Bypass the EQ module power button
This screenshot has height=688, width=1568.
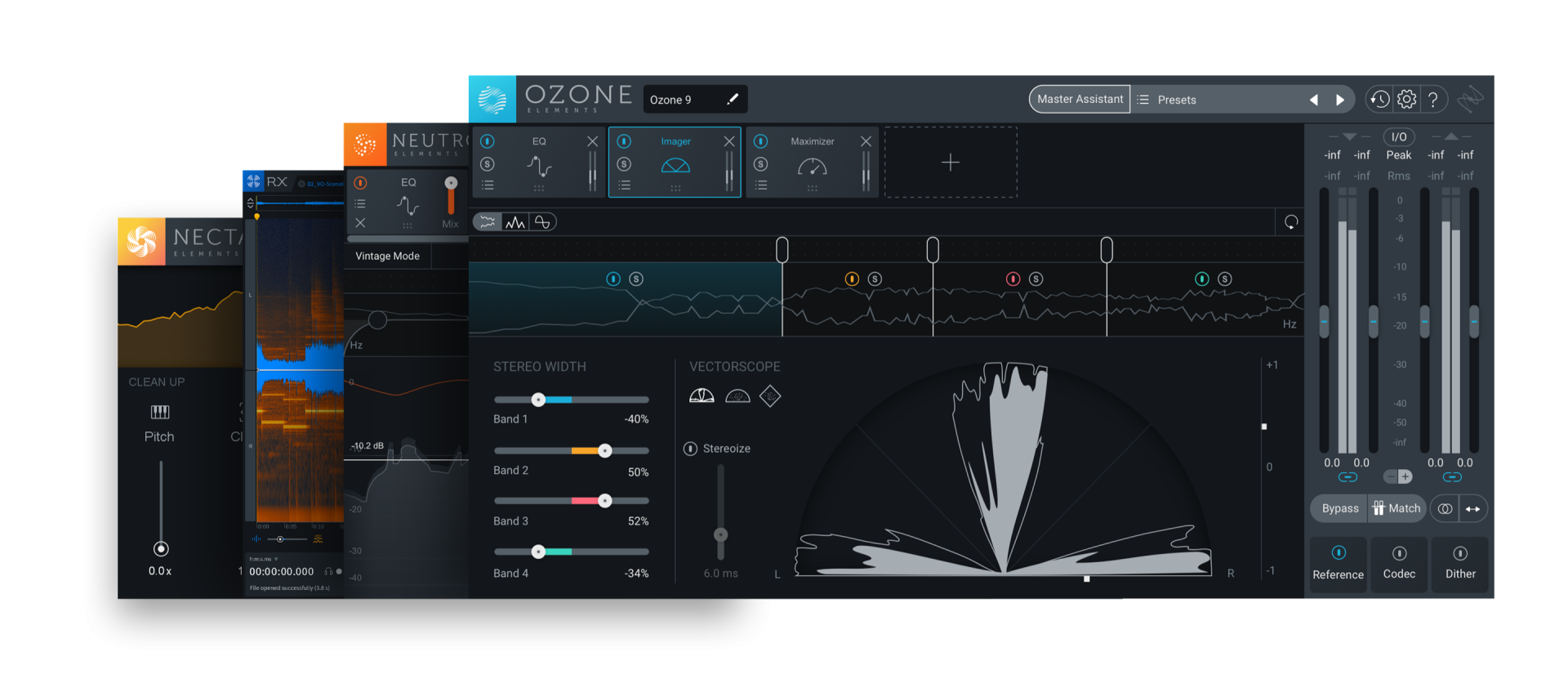tap(488, 141)
